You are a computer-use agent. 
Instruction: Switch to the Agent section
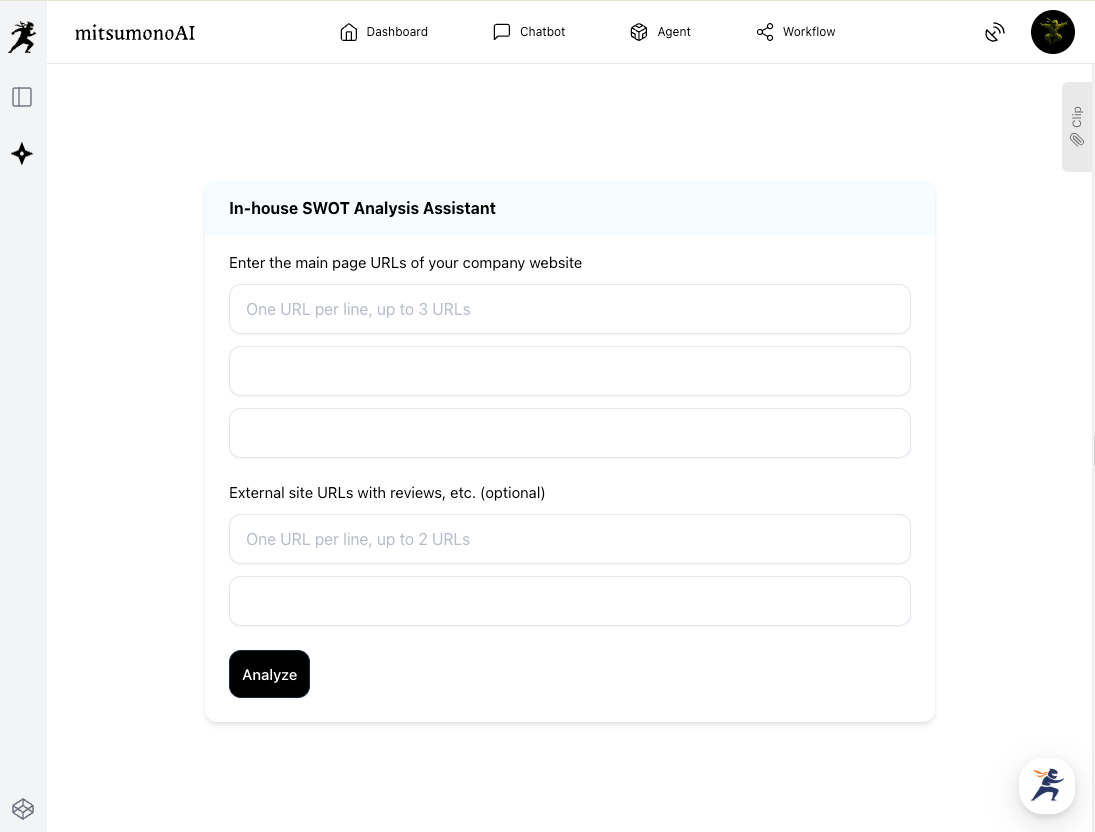click(x=660, y=32)
